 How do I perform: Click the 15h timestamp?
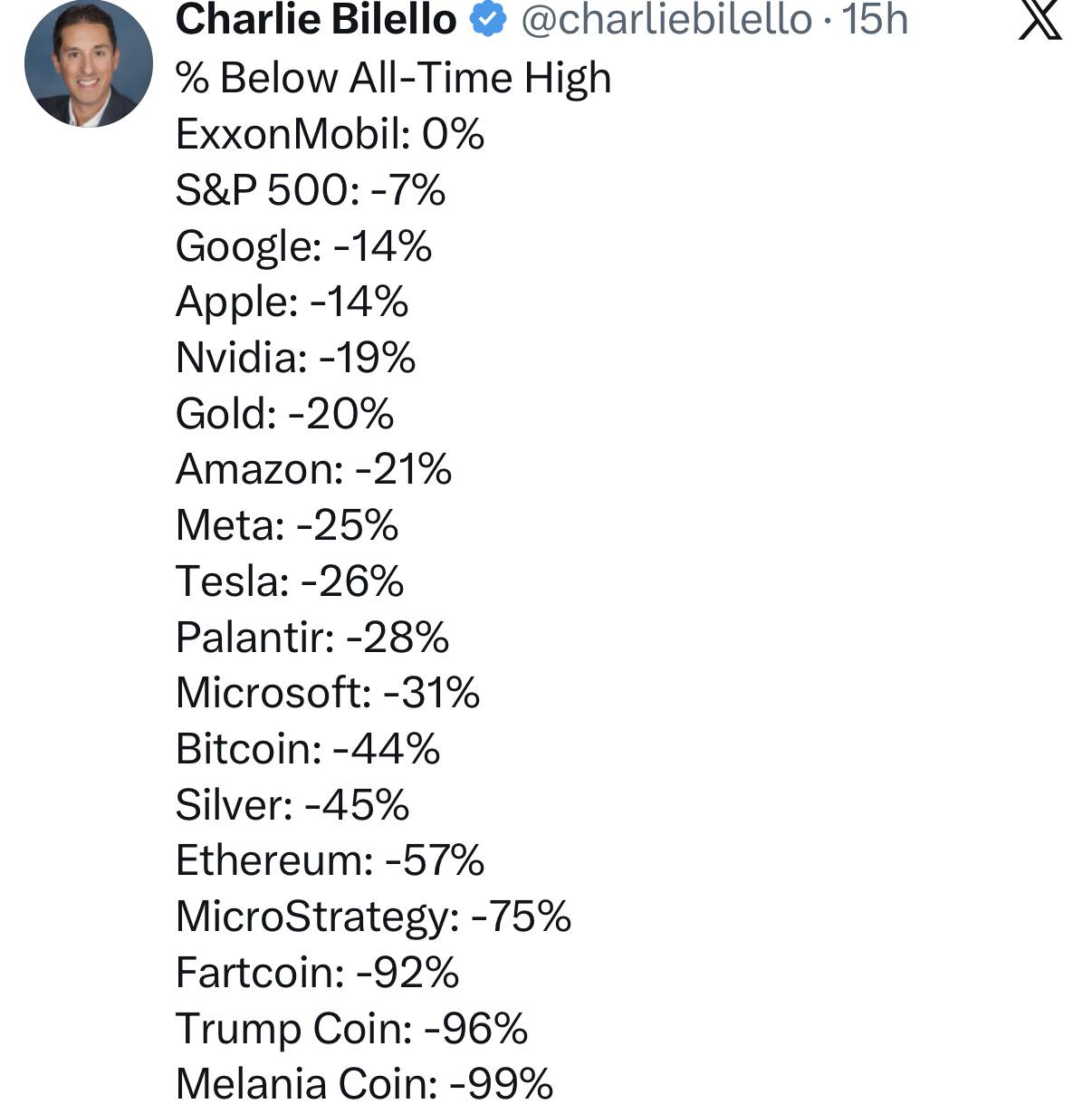click(875, 19)
